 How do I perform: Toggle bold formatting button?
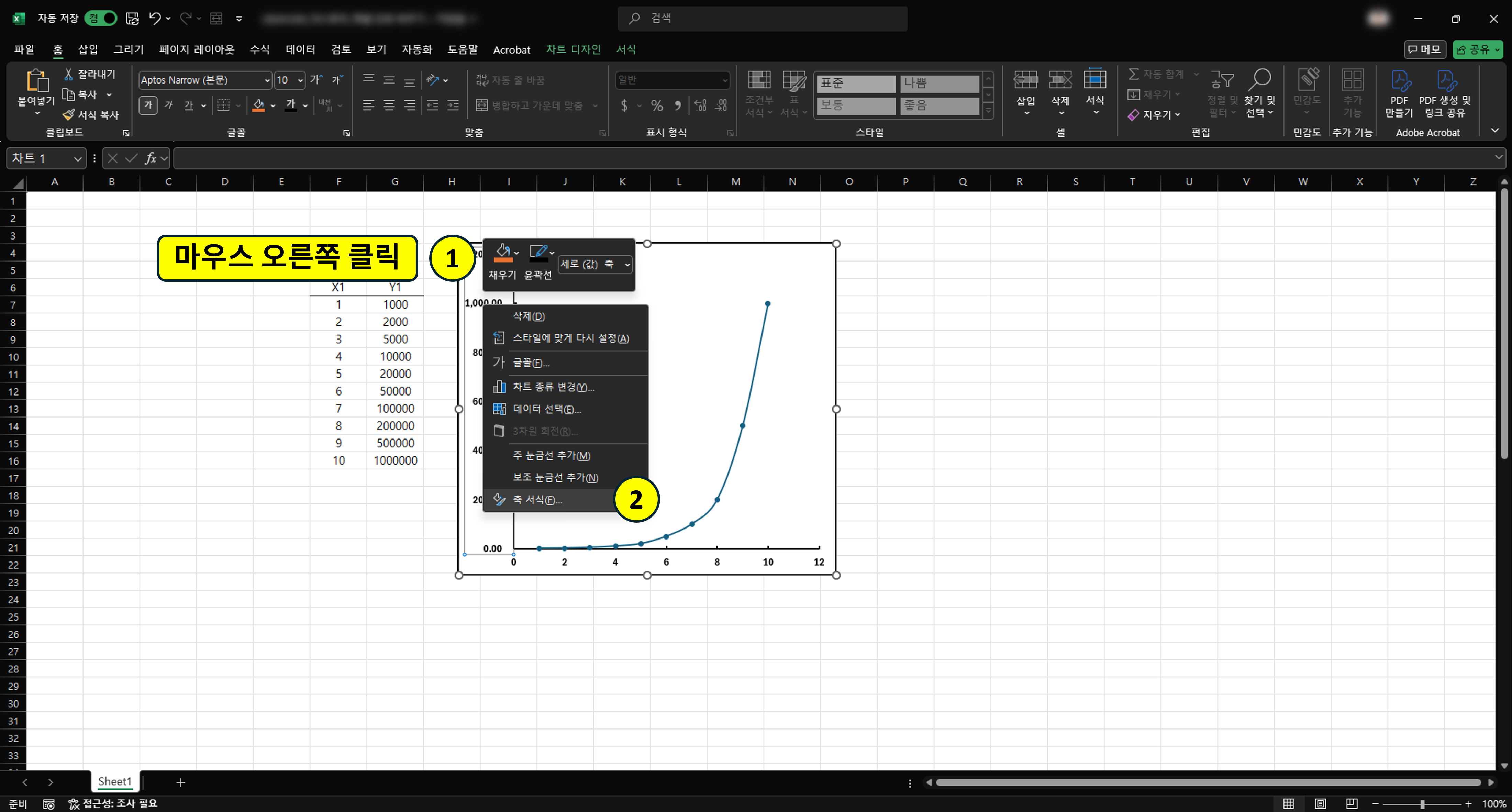(148, 106)
